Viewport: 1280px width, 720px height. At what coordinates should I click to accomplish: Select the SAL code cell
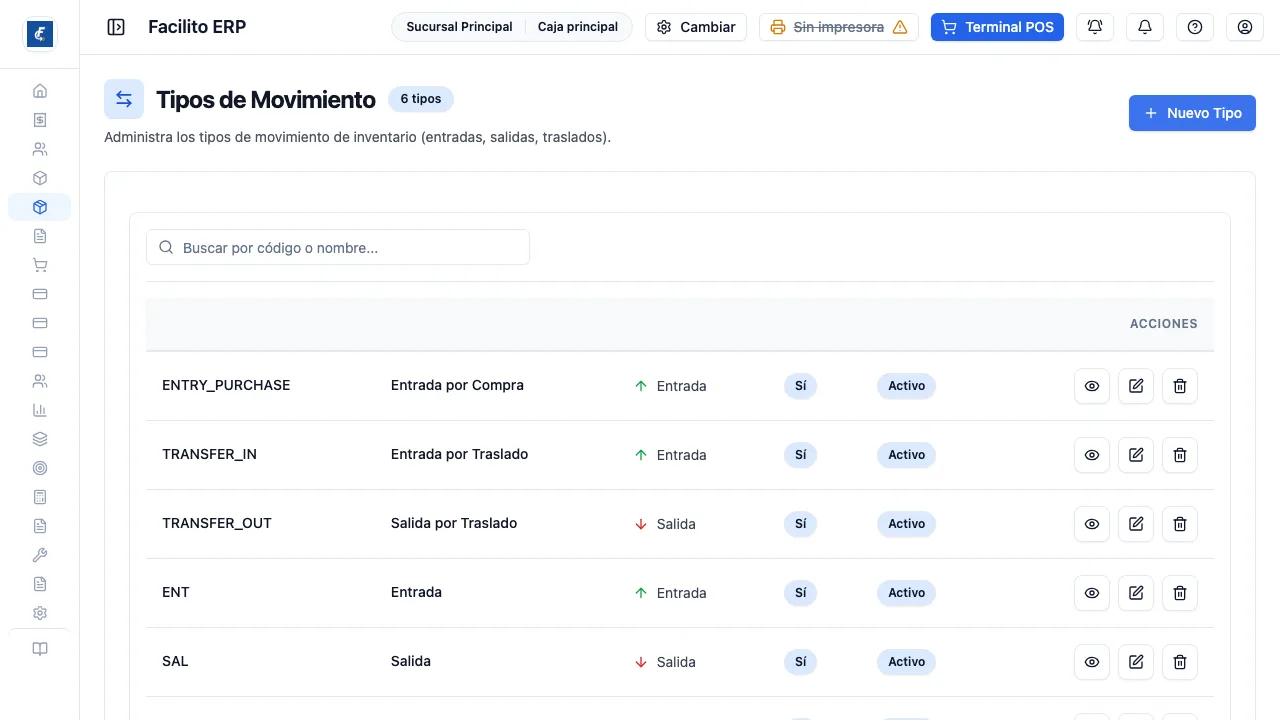[x=175, y=661]
